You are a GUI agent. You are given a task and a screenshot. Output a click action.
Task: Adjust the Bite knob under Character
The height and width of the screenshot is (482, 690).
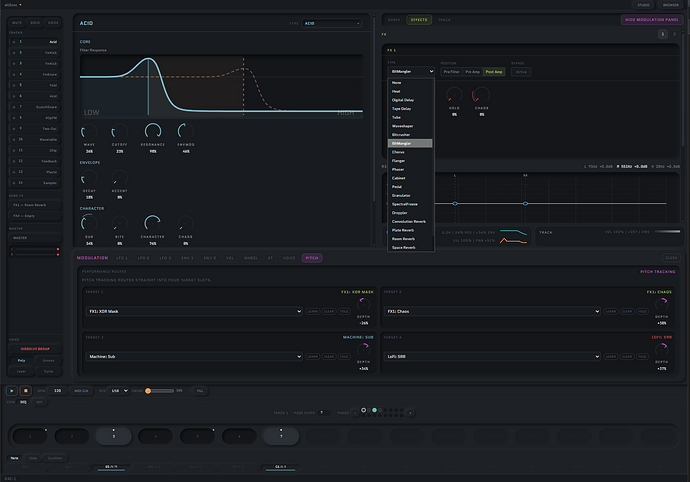coord(119,224)
